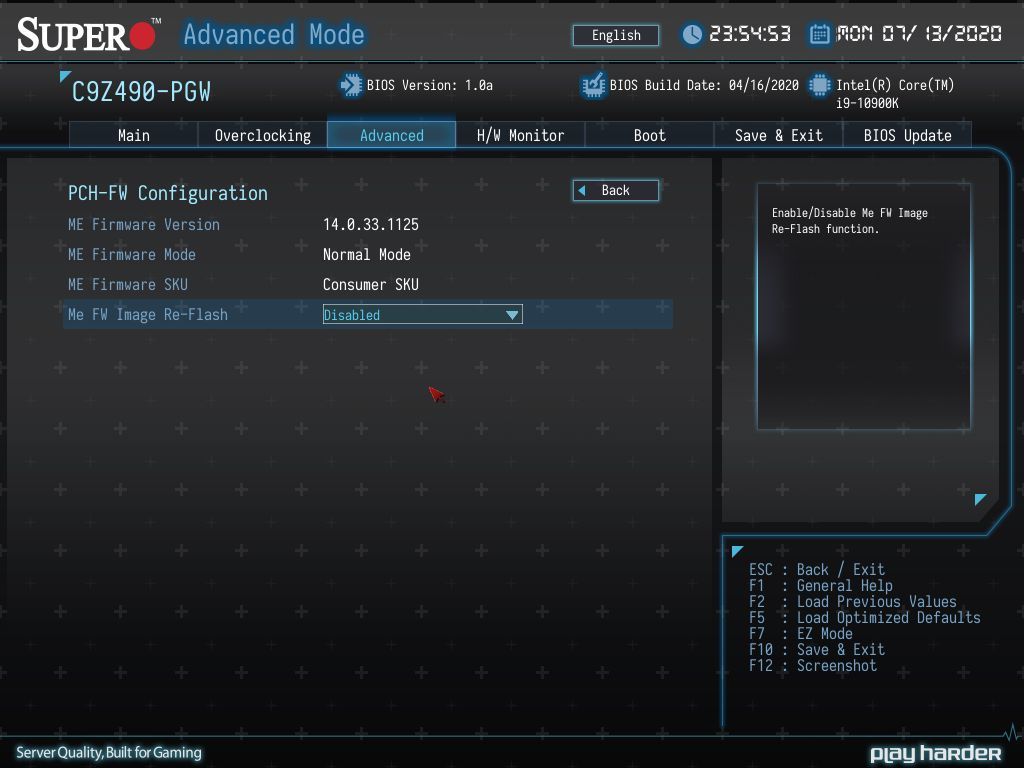Screen dimensions: 1024x768
Task: Switch to the Overclocking tab
Action: click(263, 135)
